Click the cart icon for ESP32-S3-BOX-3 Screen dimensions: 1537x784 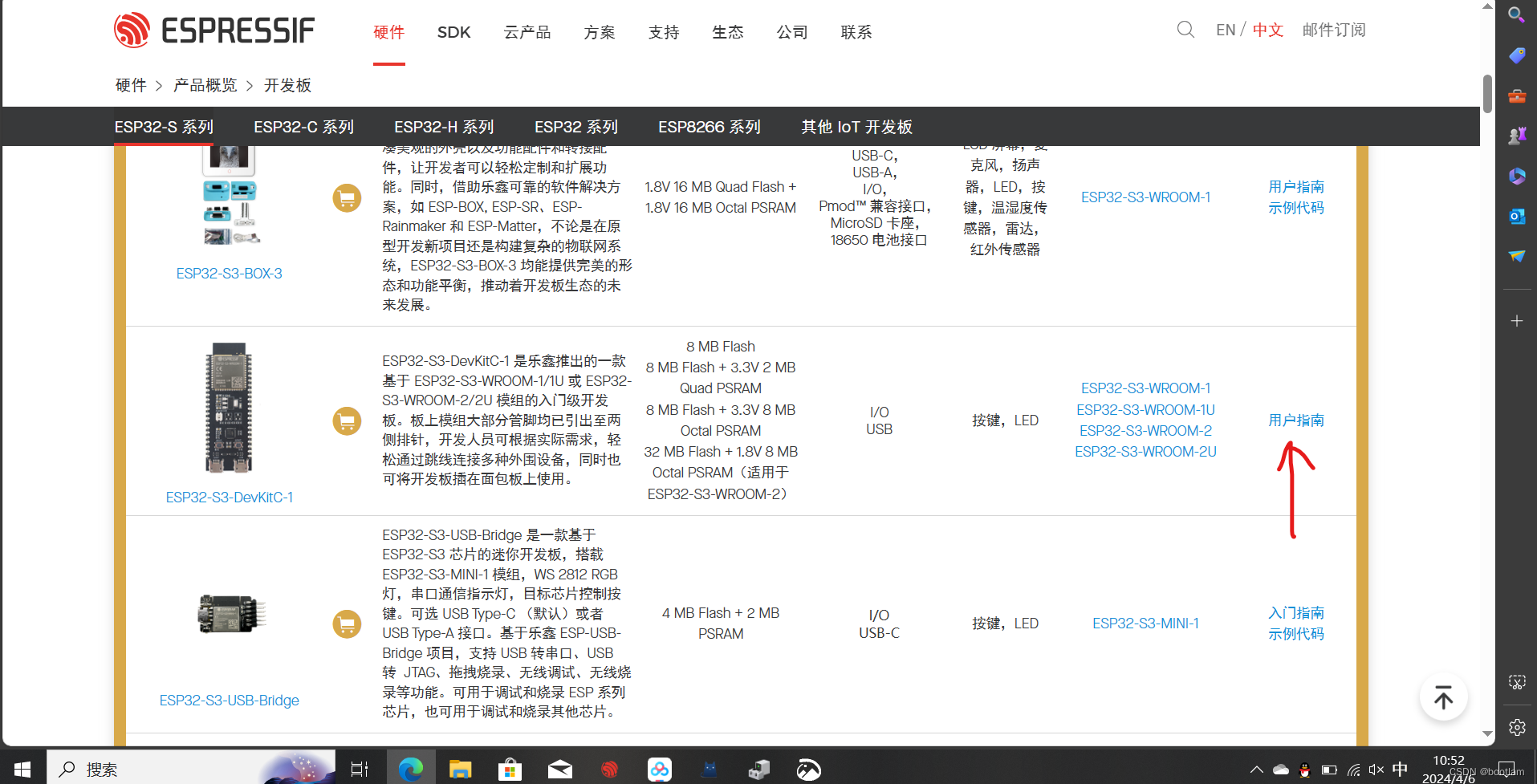(x=347, y=197)
